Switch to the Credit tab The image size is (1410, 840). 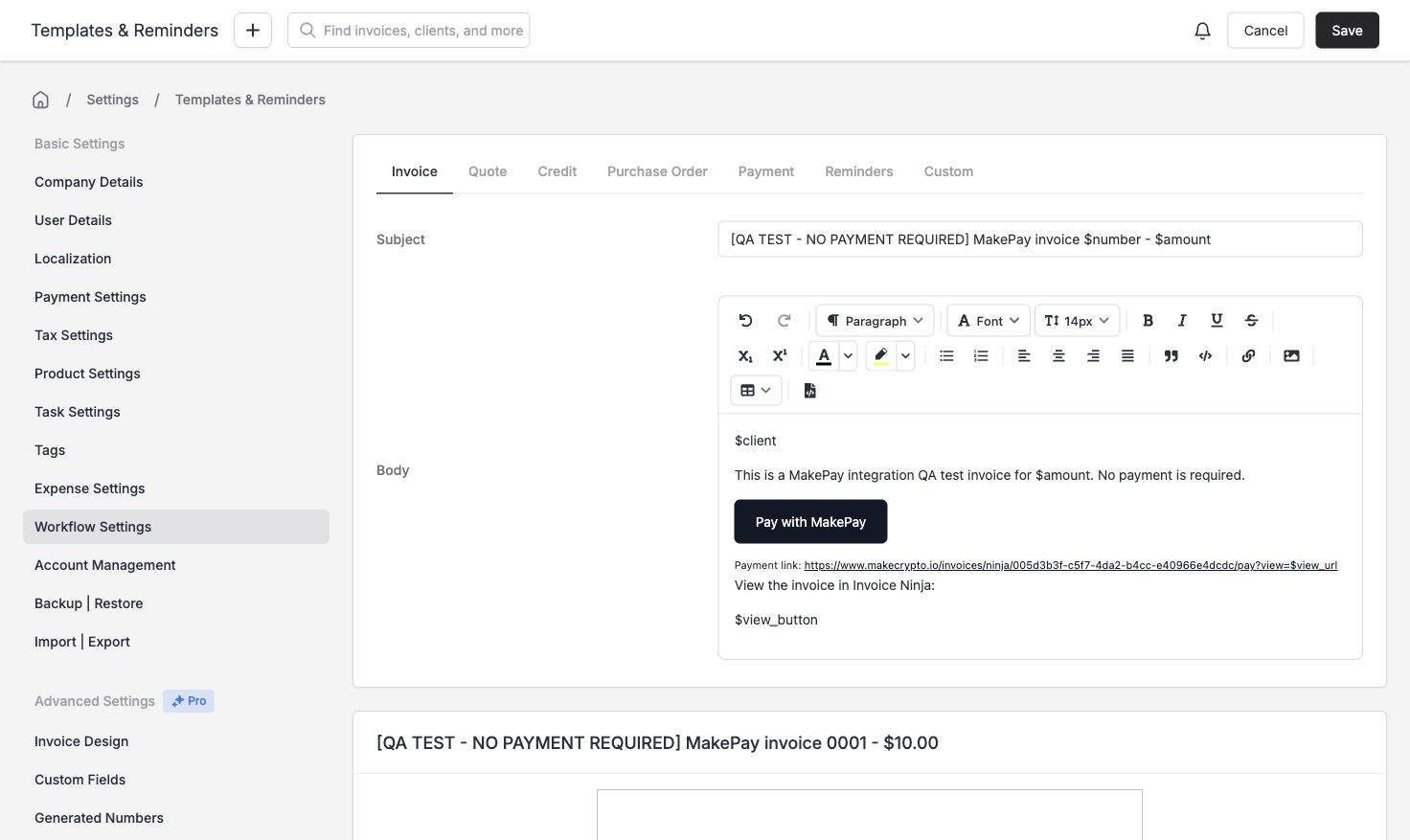557,171
